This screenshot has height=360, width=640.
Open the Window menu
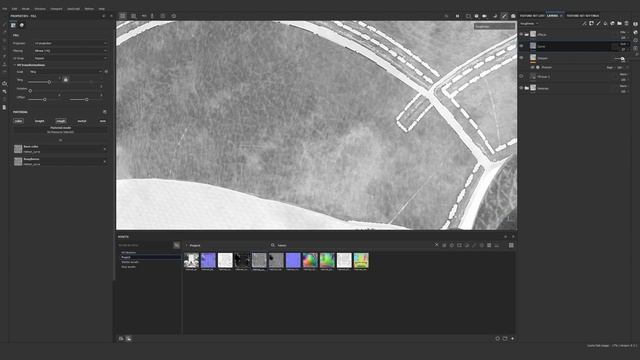(40, 9)
